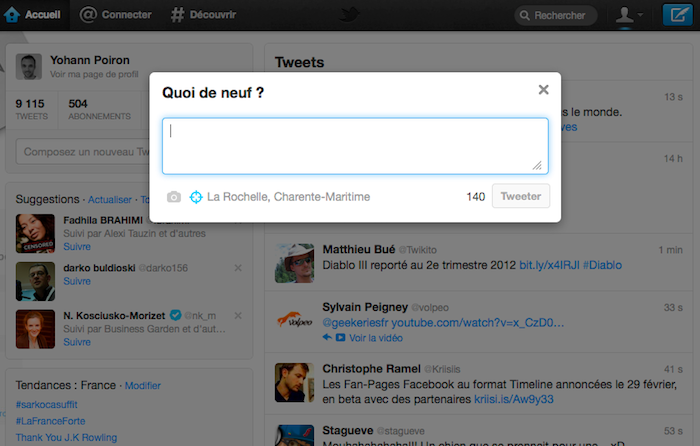Follow N. Kosciusko-Morizet via Suivre
Viewport: 700px width, 446px height.
click(77, 342)
